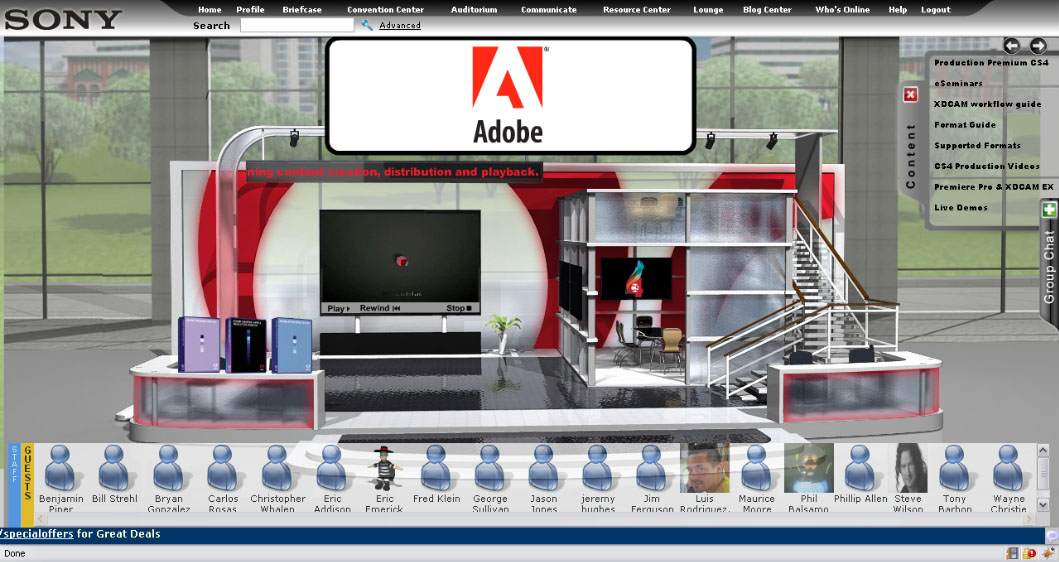Open CS4 Production Videos
Viewport: 1059px width, 562px height.
point(987,165)
